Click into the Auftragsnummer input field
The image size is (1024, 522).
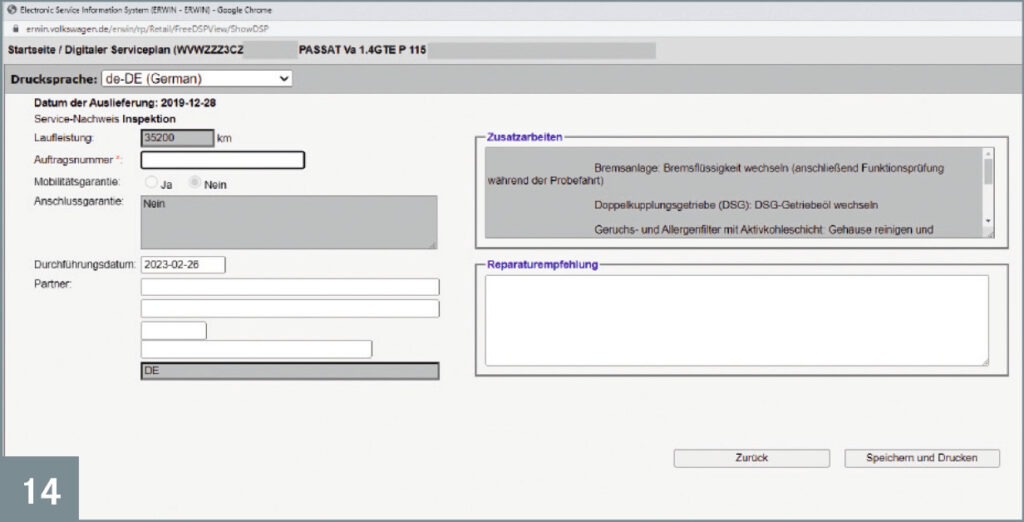coord(222,160)
